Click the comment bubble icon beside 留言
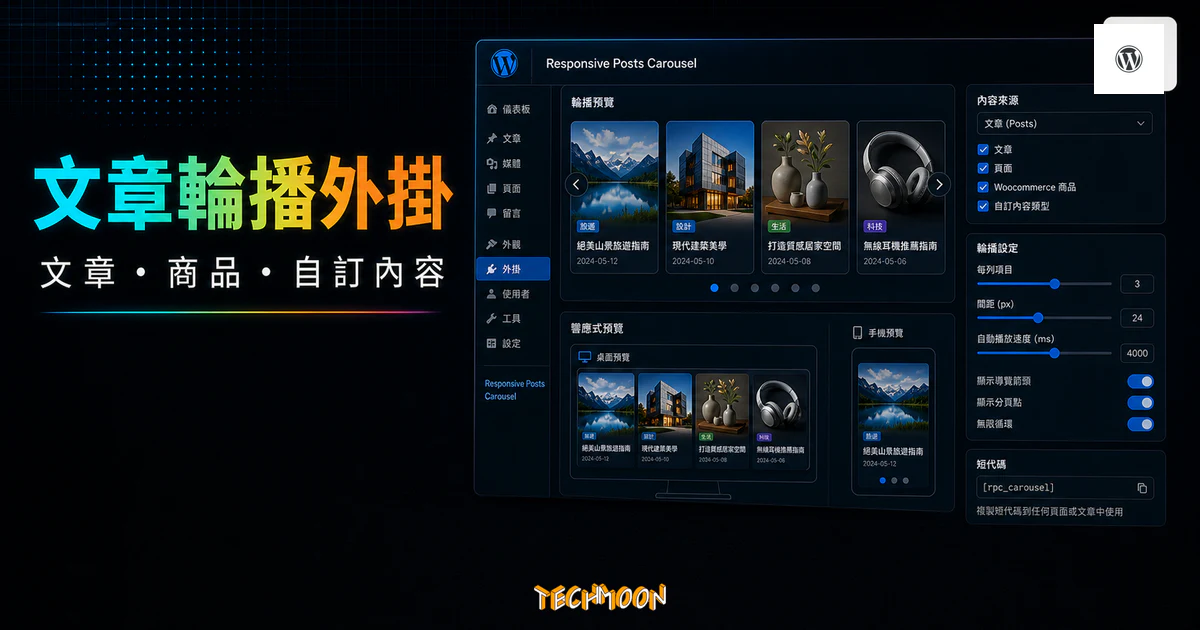 [491, 213]
